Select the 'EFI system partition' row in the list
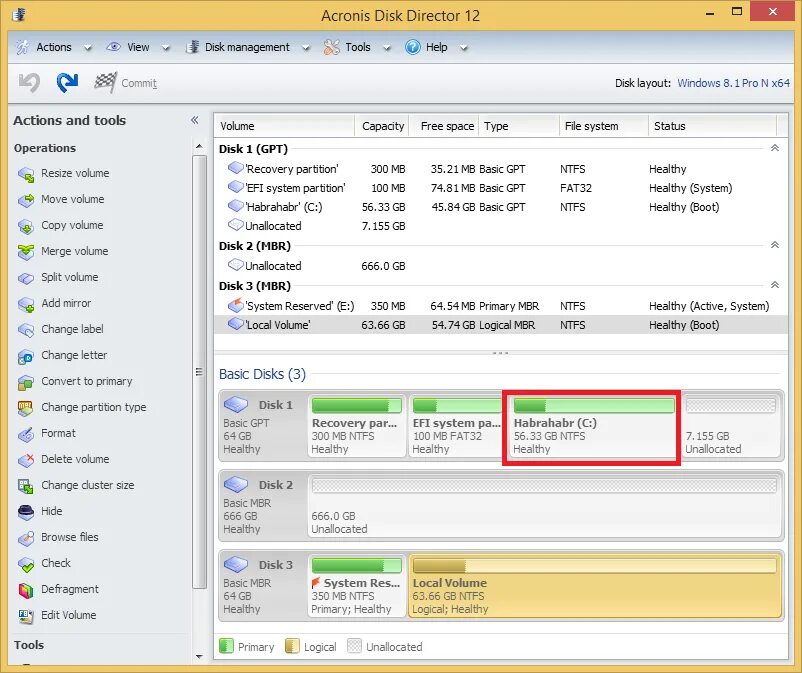The width and height of the screenshot is (802, 673). pyautogui.click(x=501, y=188)
